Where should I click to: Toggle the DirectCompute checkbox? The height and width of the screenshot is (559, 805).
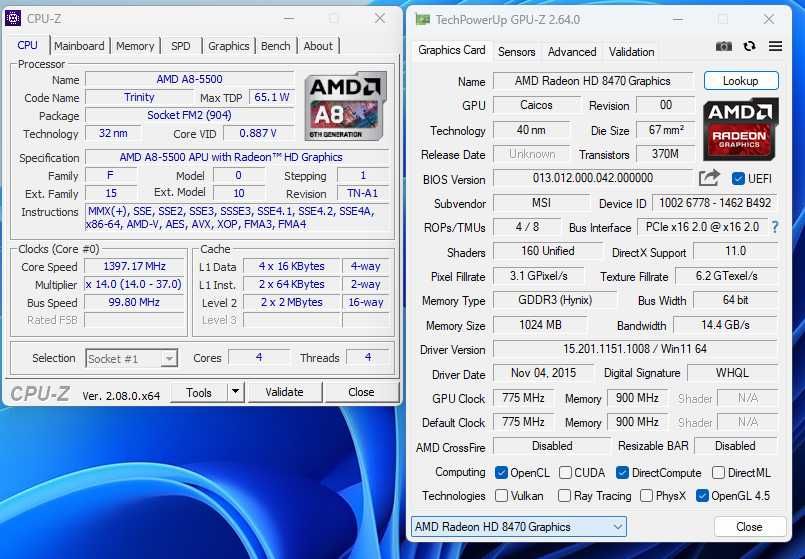(x=622, y=473)
